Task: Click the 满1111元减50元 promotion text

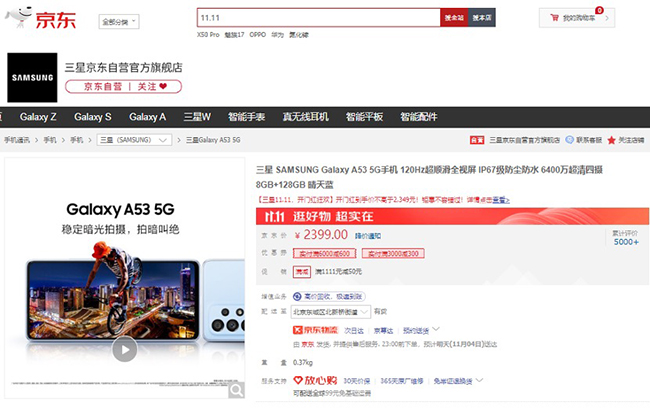Action: (338, 272)
